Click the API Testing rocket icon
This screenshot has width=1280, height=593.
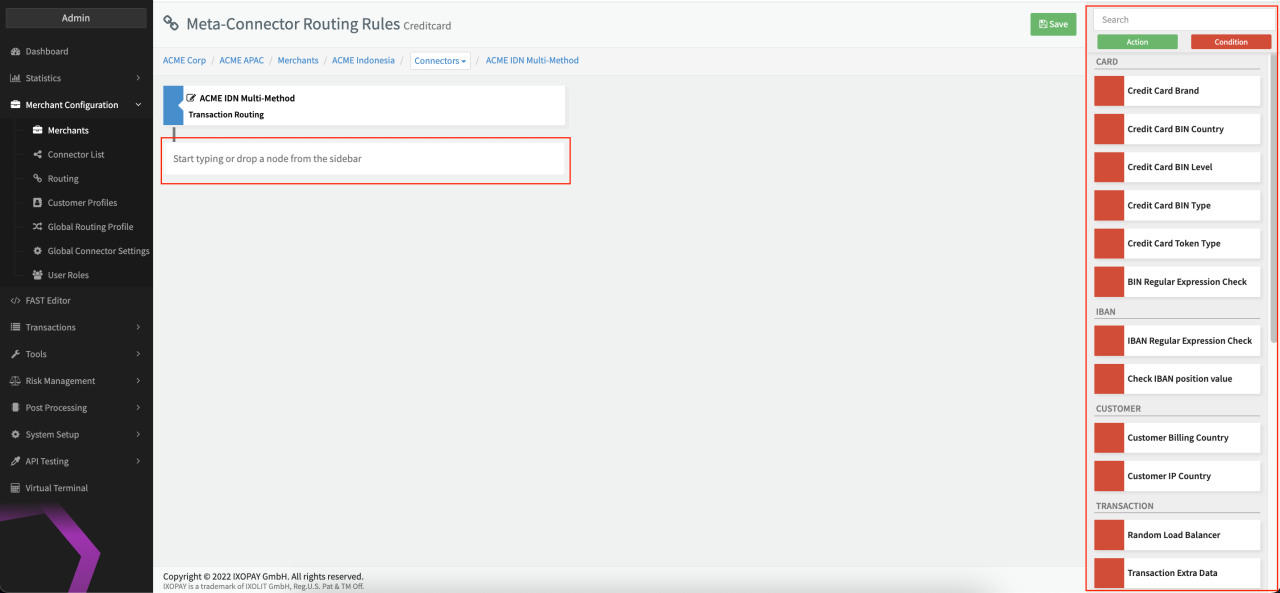click(x=15, y=461)
